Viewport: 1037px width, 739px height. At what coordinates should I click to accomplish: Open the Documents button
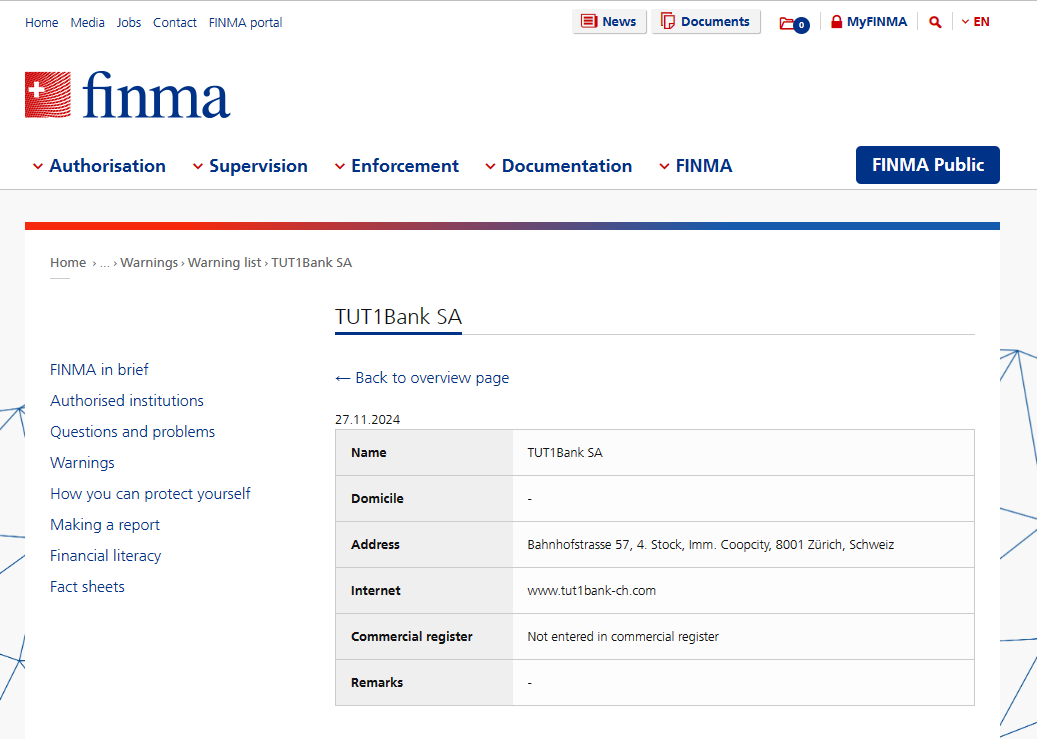pyautogui.click(x=706, y=21)
